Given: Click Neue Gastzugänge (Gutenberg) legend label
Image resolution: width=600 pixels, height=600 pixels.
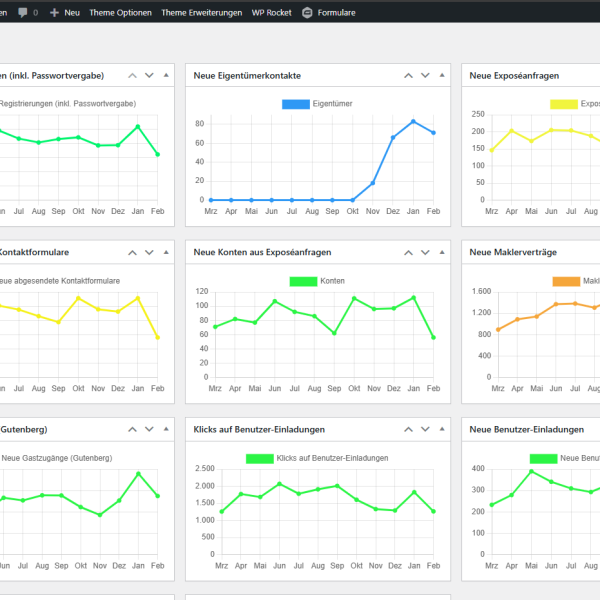Looking at the screenshot, I should tap(57, 458).
